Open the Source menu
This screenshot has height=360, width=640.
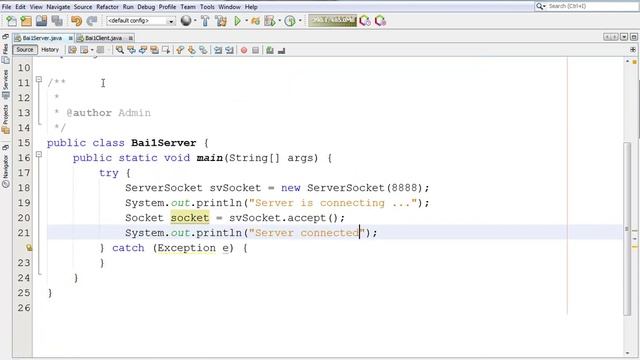coord(83,7)
